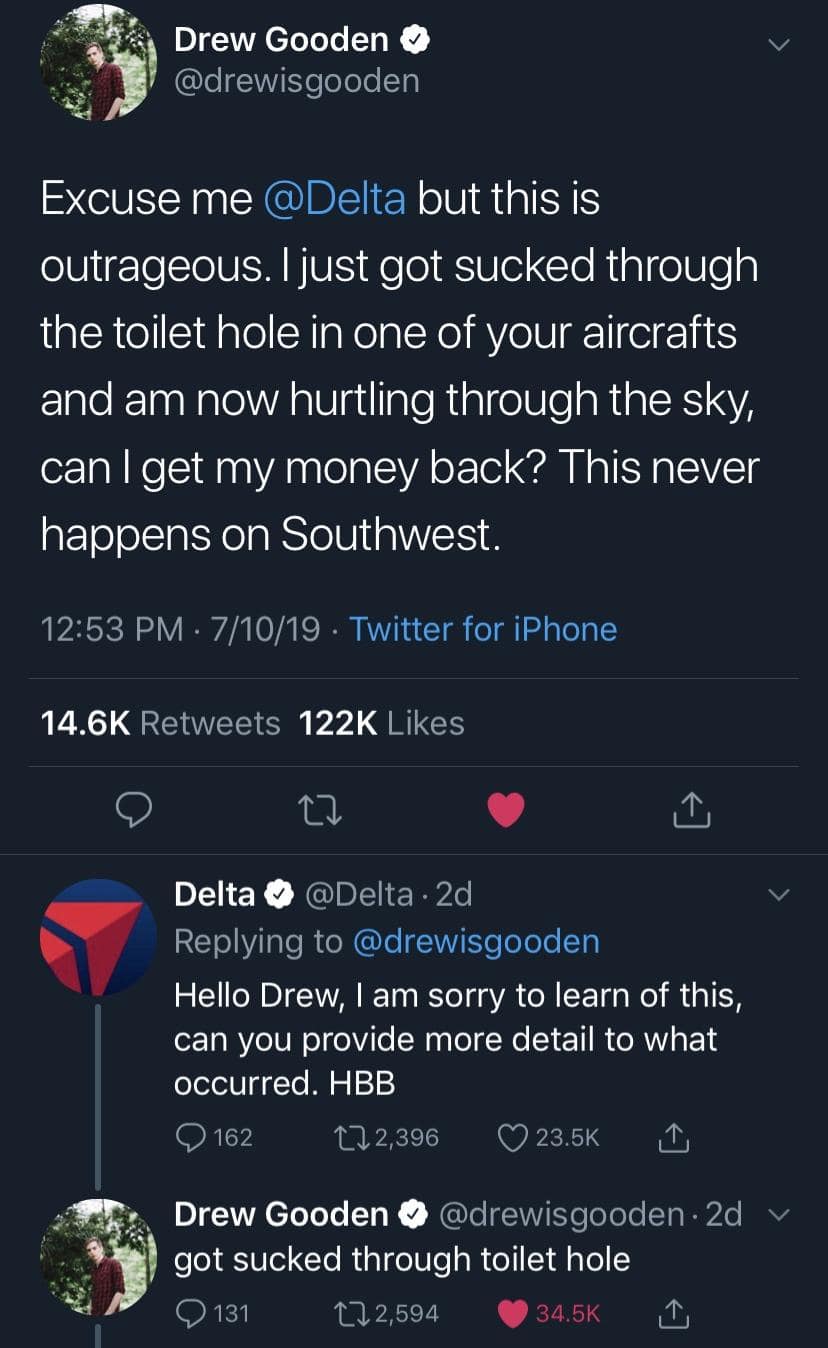Open the Delta logo profile picture
Screen dimensions: 828x1348
[97, 937]
